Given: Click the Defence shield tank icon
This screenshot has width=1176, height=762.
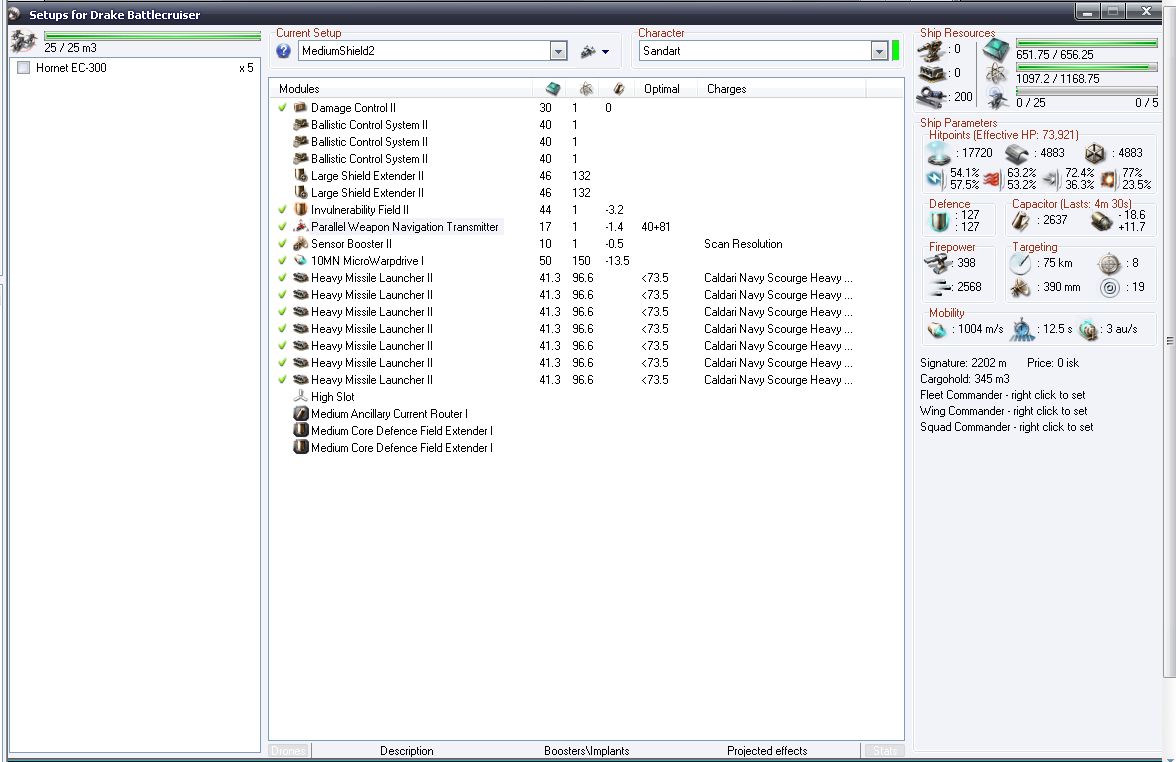Looking at the screenshot, I should (x=940, y=221).
